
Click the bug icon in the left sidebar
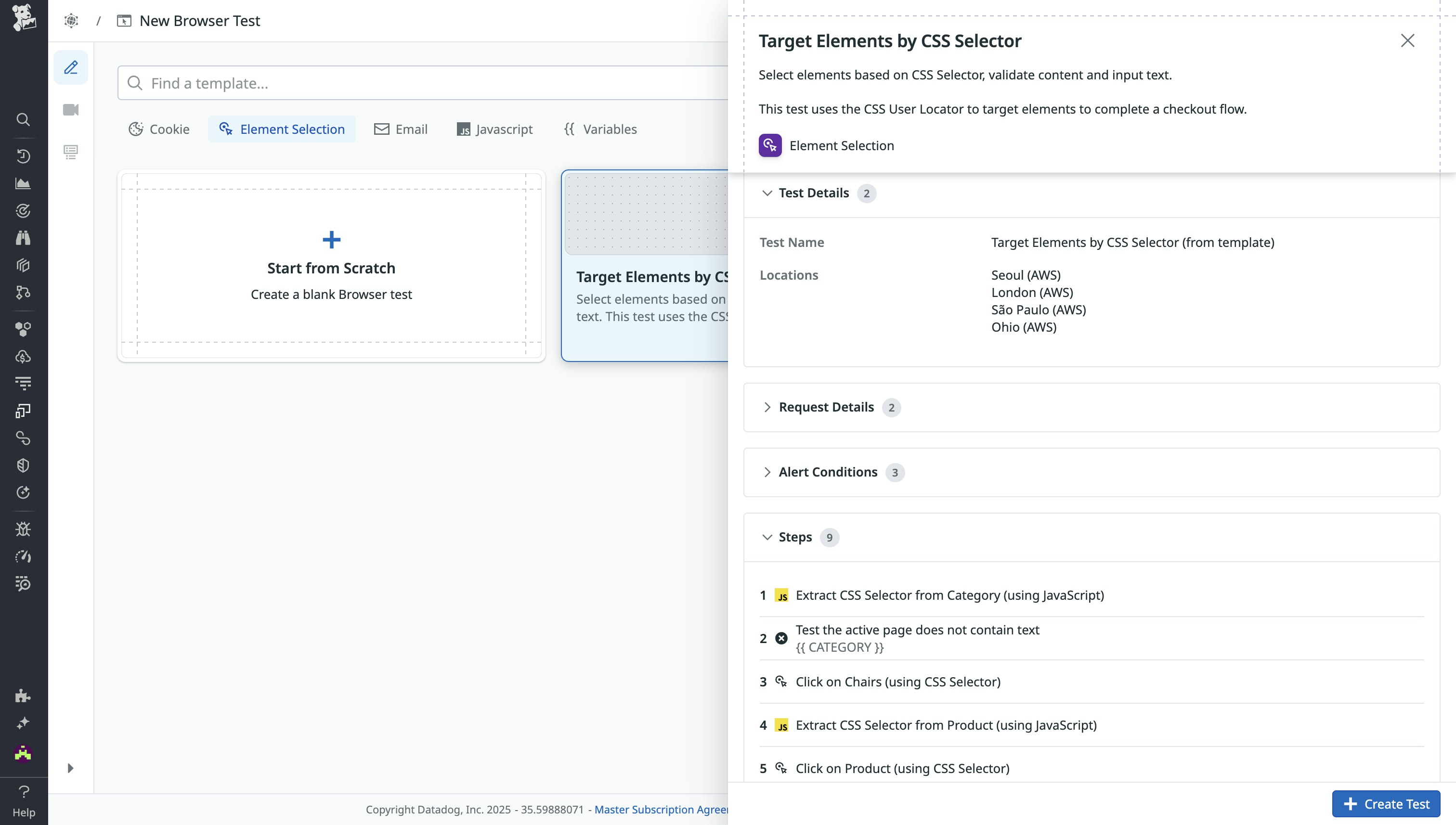(x=23, y=529)
